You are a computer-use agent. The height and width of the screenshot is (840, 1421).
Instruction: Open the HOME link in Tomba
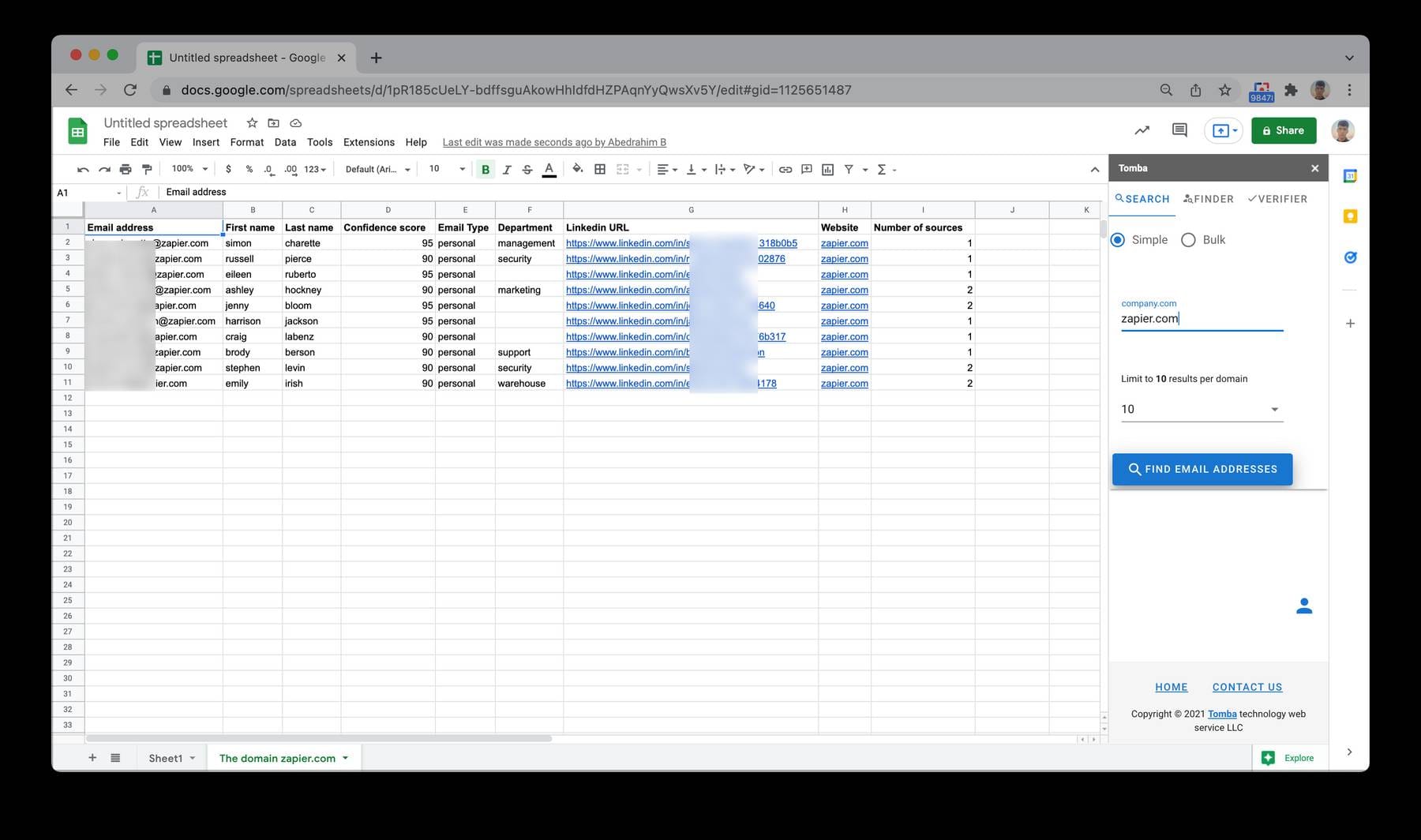click(1171, 687)
